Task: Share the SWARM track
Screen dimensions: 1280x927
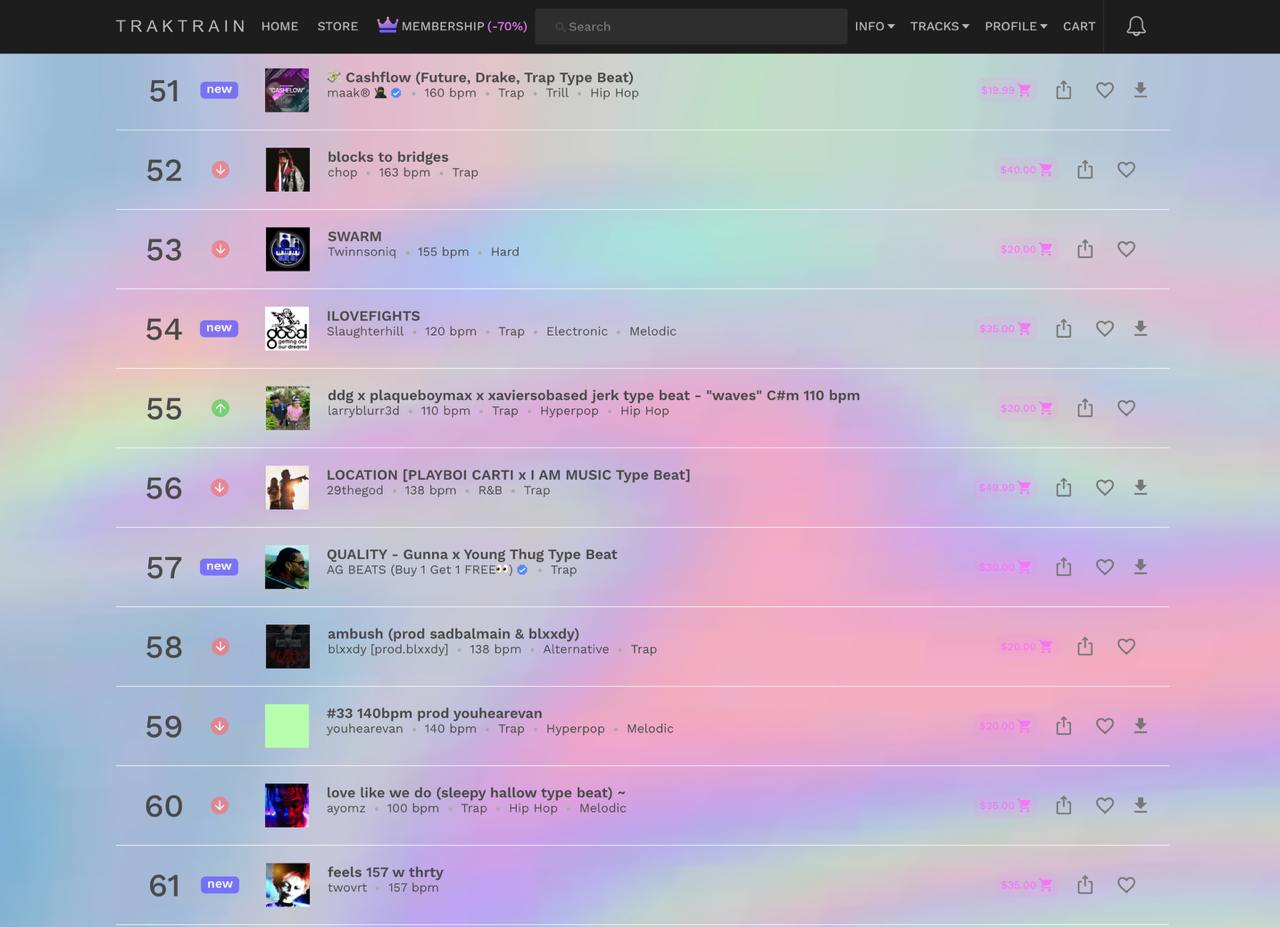Action: coord(1085,249)
